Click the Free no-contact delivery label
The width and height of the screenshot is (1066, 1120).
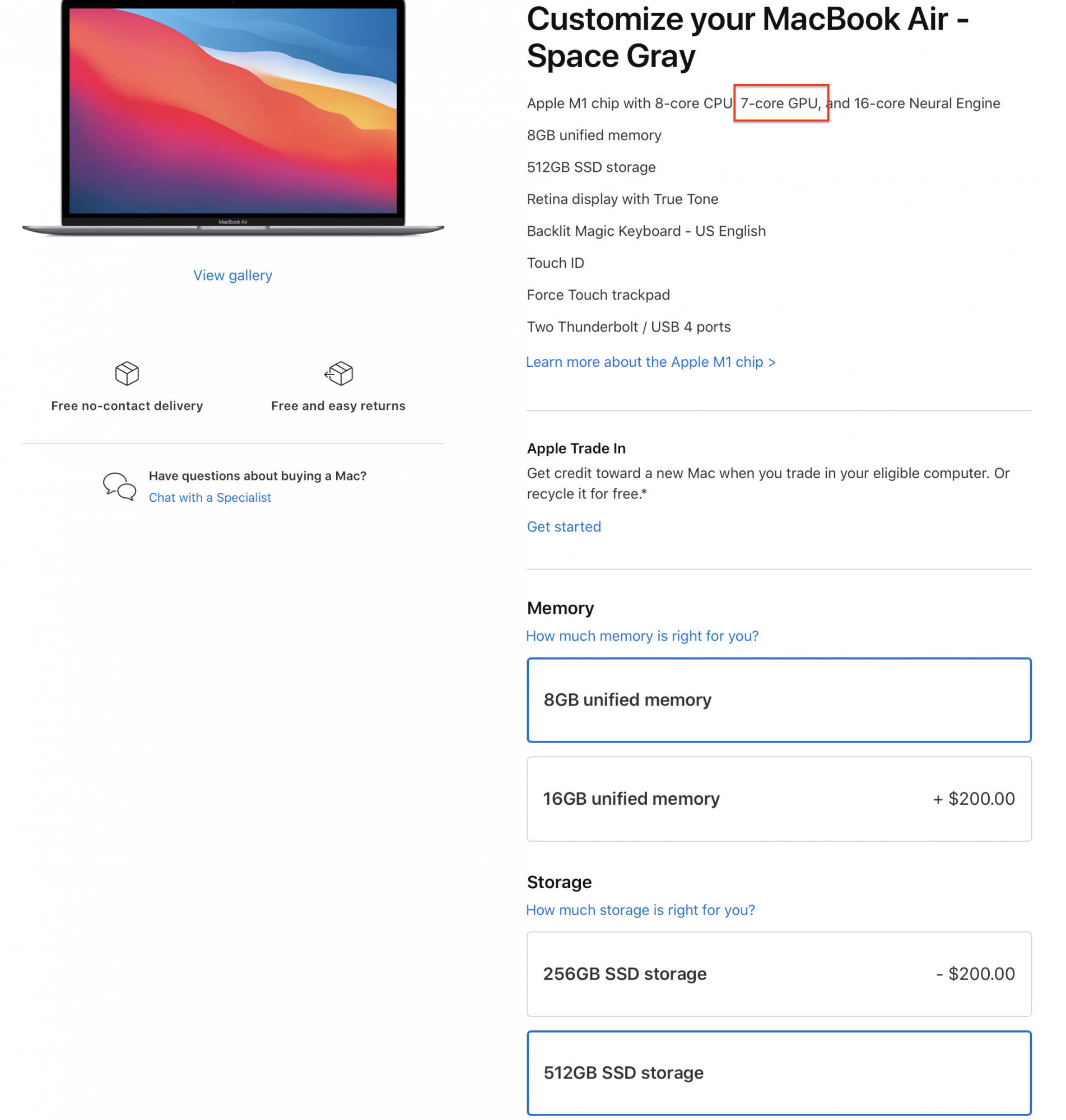coord(127,405)
